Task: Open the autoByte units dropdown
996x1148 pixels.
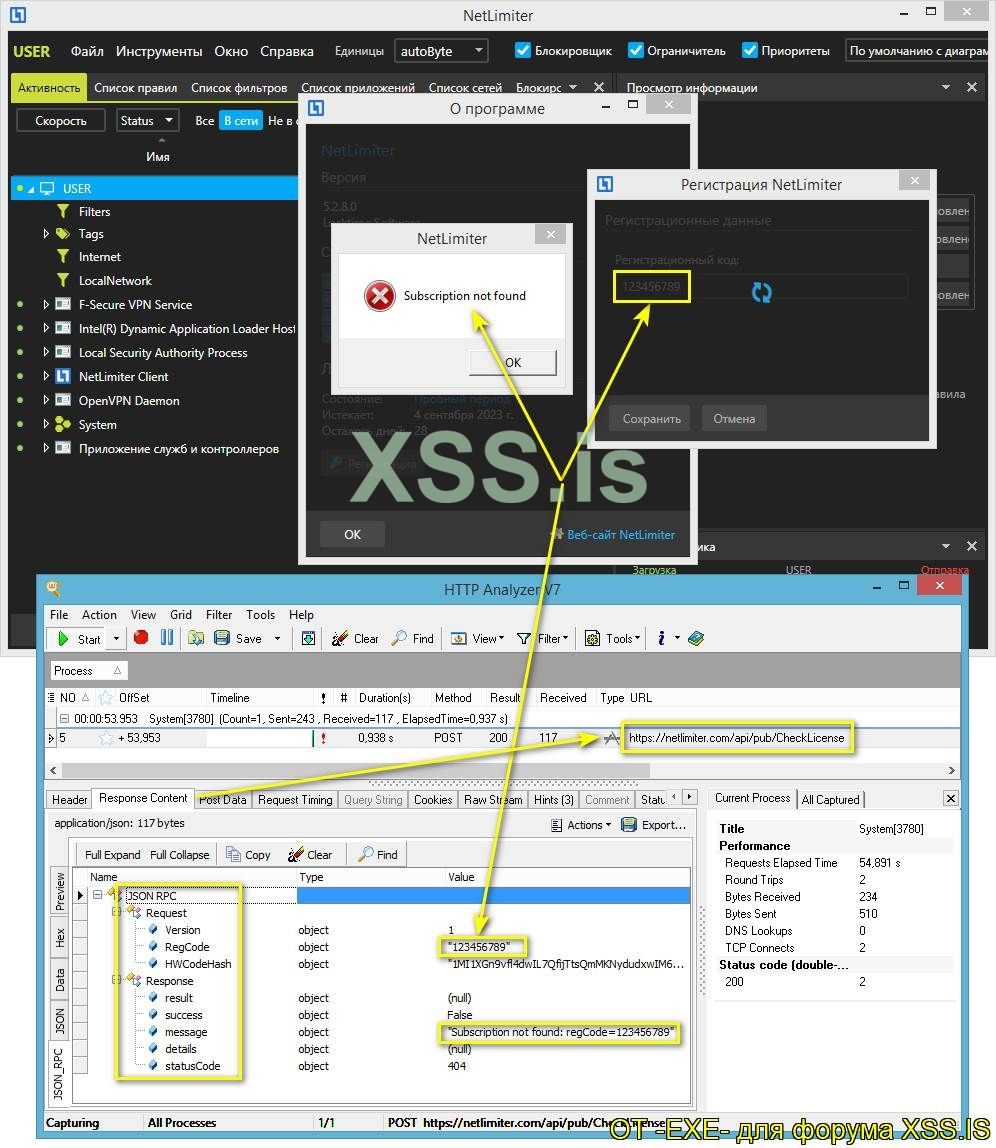Action: tap(441, 51)
